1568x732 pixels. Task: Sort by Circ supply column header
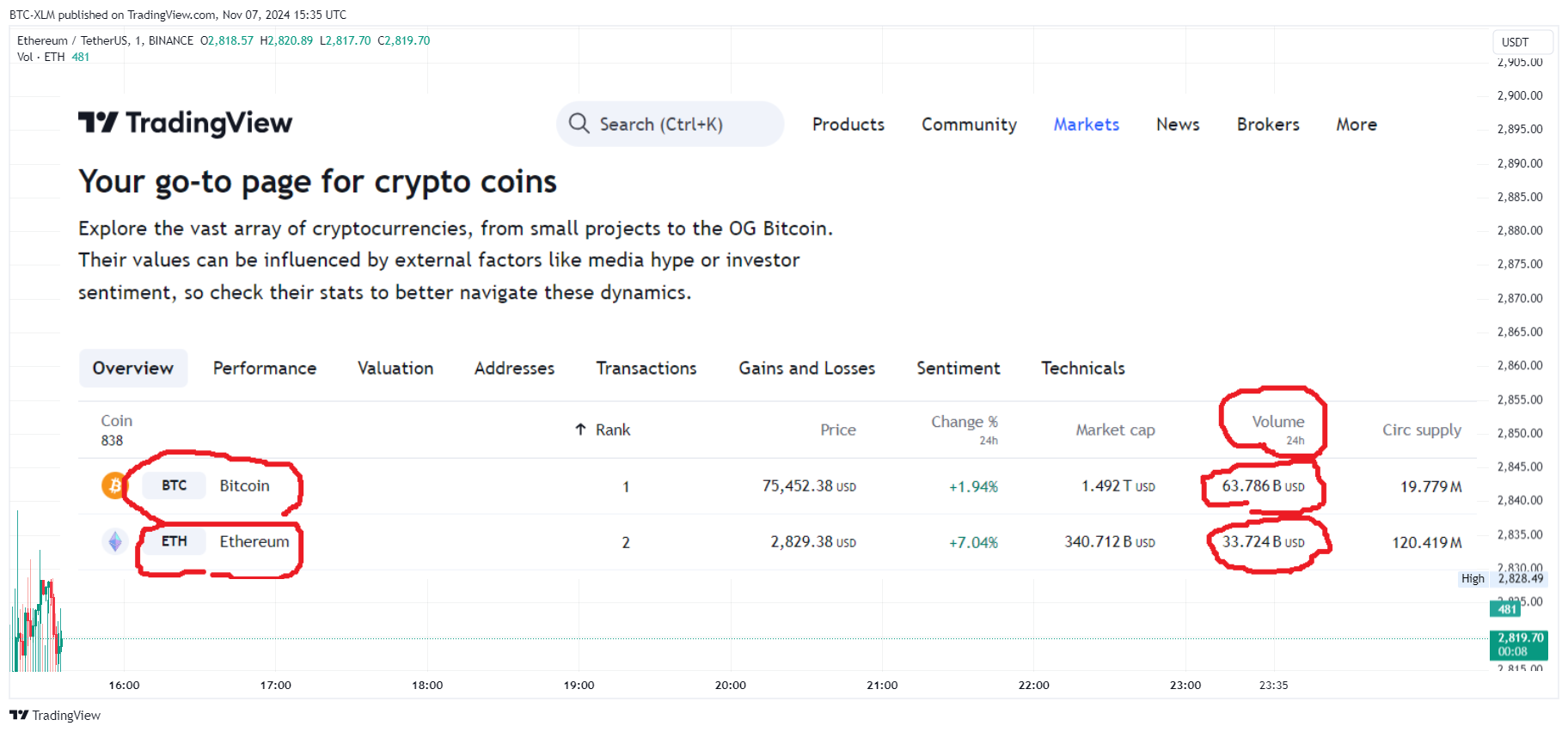1422,430
